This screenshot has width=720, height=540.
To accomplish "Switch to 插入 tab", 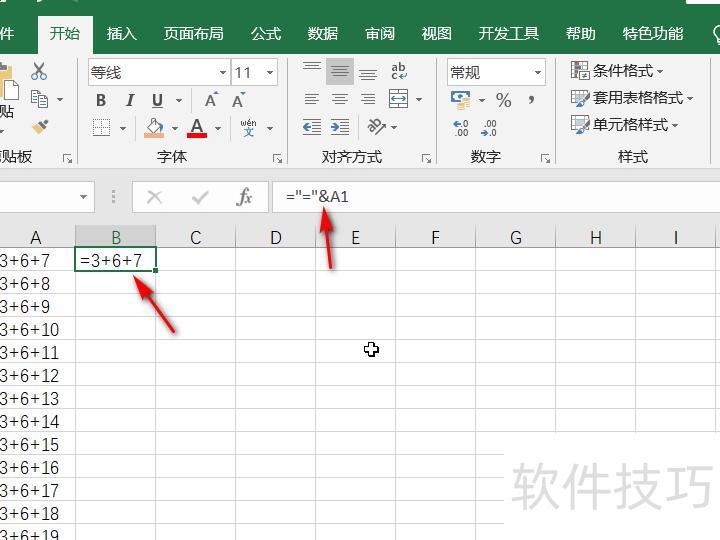I will 122,34.
